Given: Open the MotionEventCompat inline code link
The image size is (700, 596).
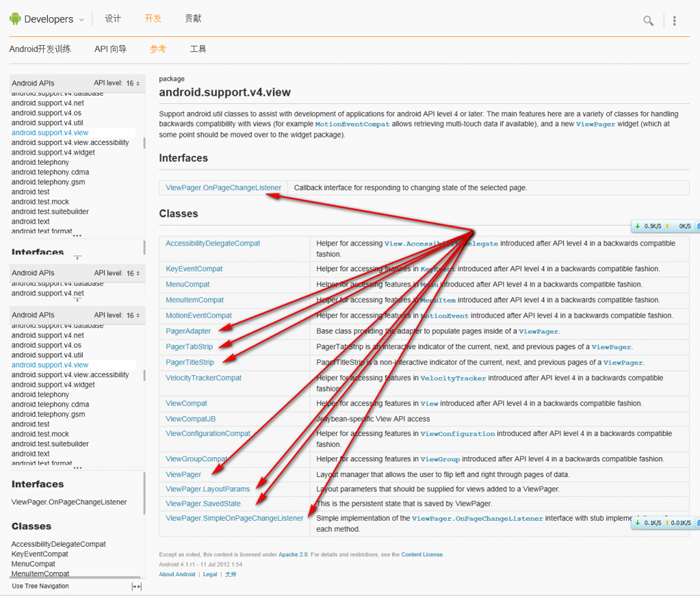Looking at the screenshot, I should [x=352, y=124].
